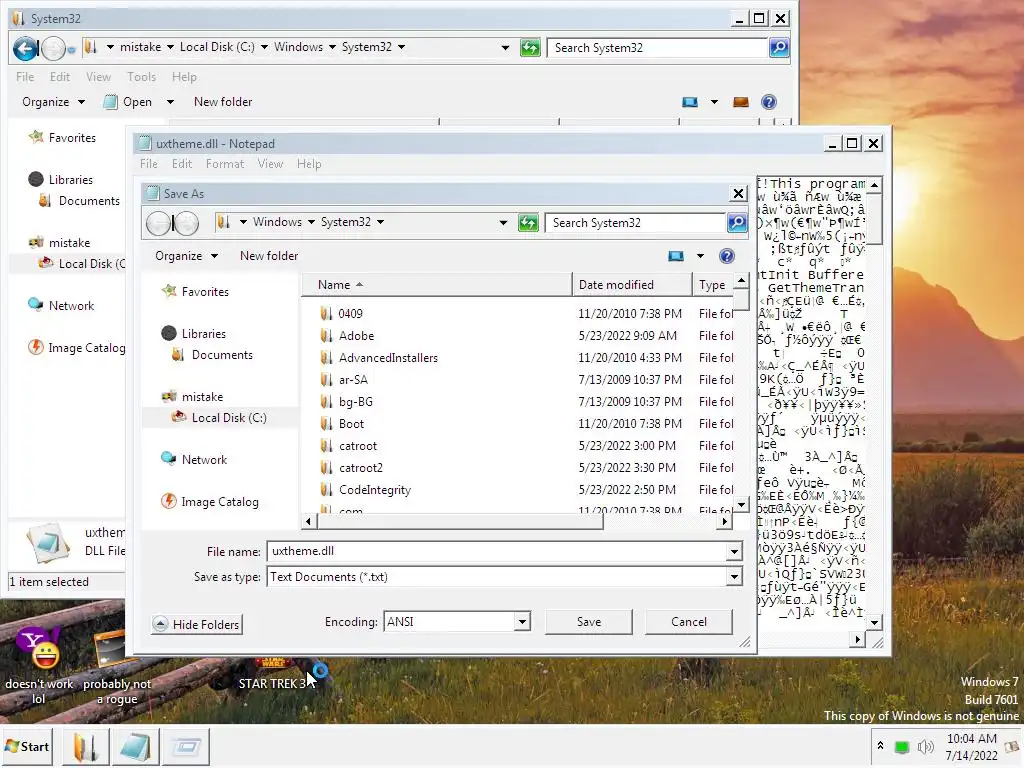Click New folder in Explorer window
This screenshot has width=1024, height=768.
tap(223, 102)
